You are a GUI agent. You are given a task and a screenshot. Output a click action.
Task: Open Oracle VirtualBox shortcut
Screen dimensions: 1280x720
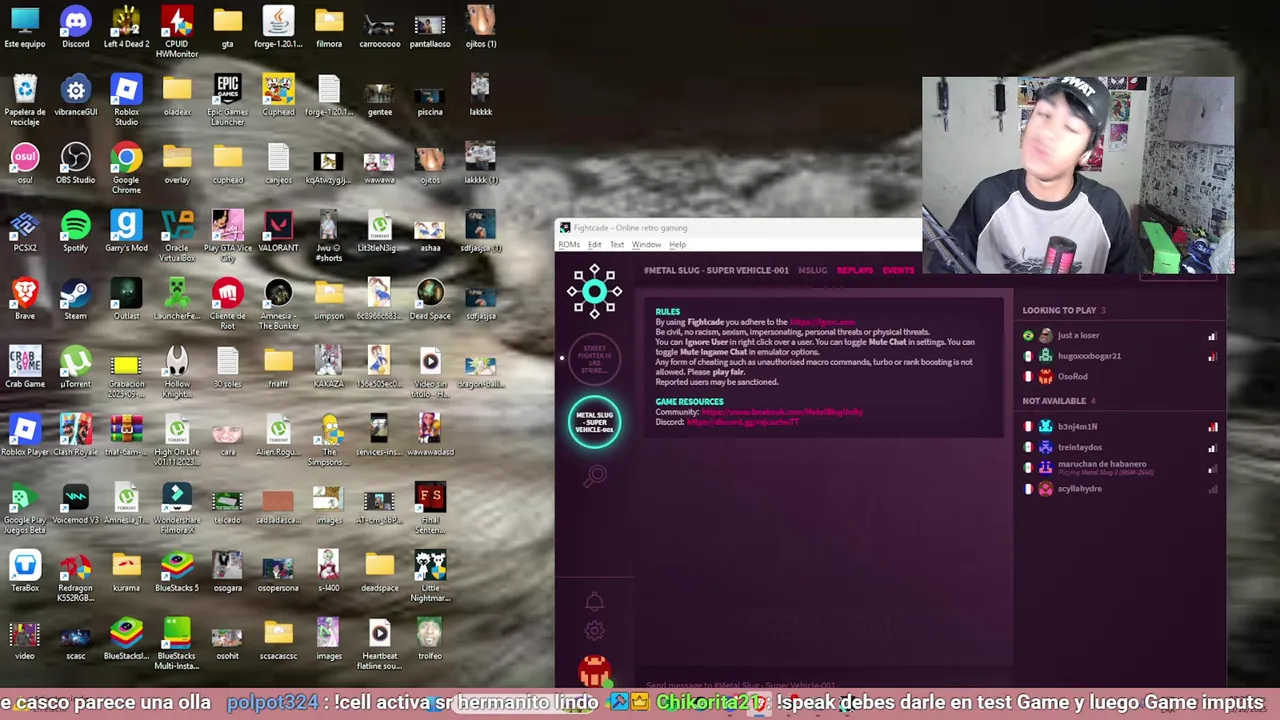coord(177,236)
